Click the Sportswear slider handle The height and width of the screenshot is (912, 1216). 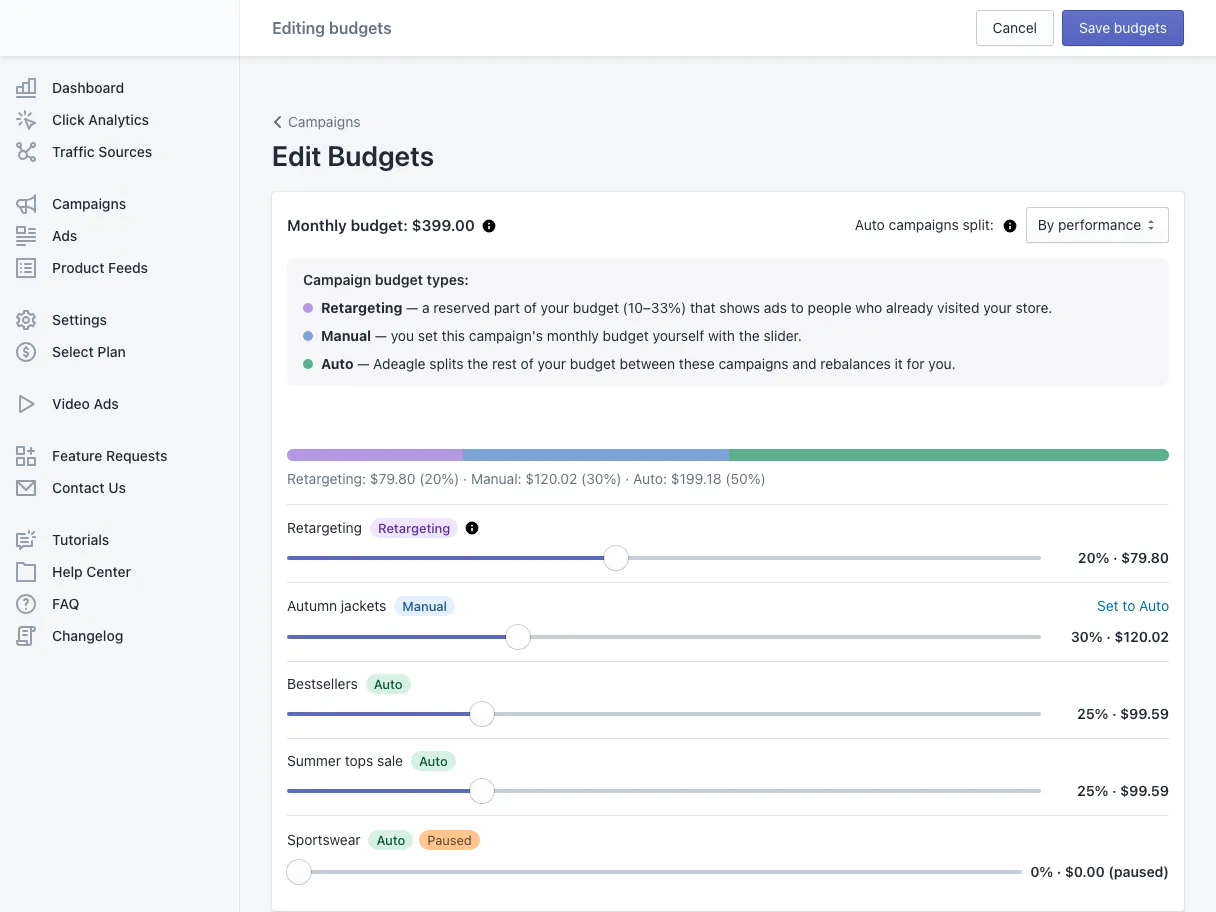pos(299,872)
